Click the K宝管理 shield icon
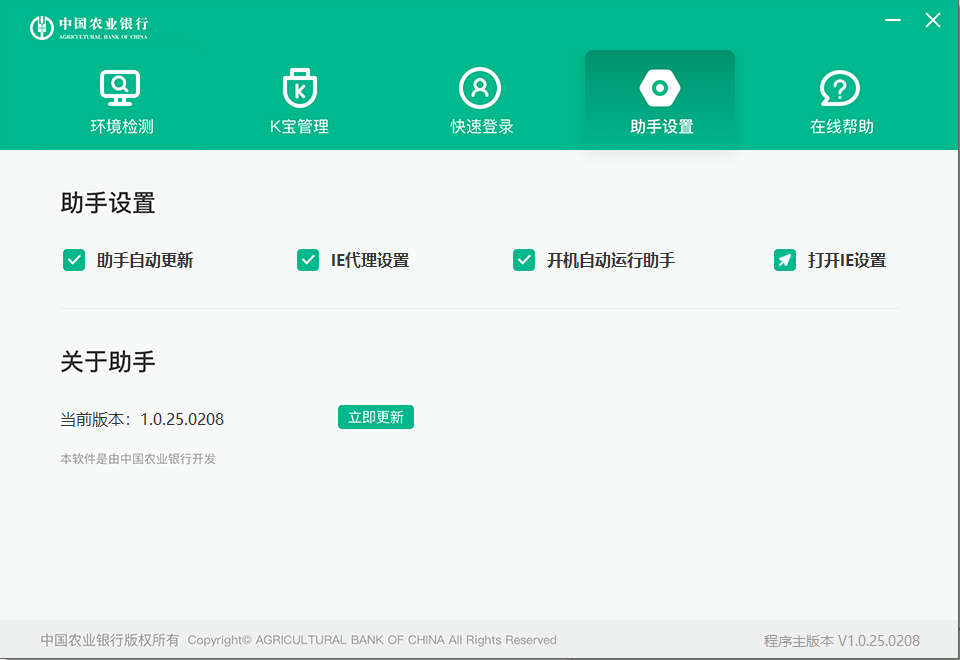Image resolution: width=960 pixels, height=660 pixels. click(x=299, y=88)
